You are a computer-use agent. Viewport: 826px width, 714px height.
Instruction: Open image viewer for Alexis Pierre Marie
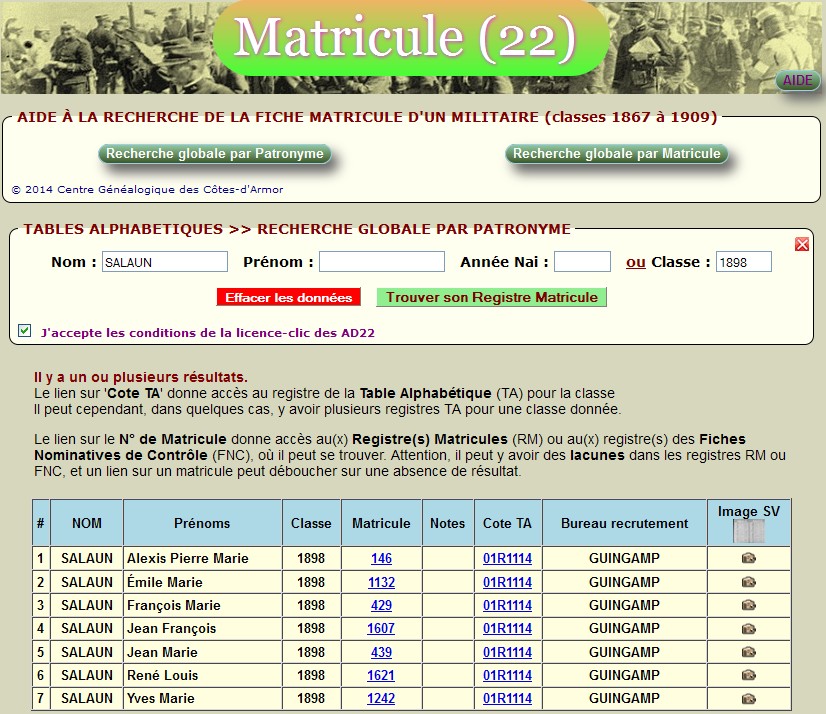(748, 559)
